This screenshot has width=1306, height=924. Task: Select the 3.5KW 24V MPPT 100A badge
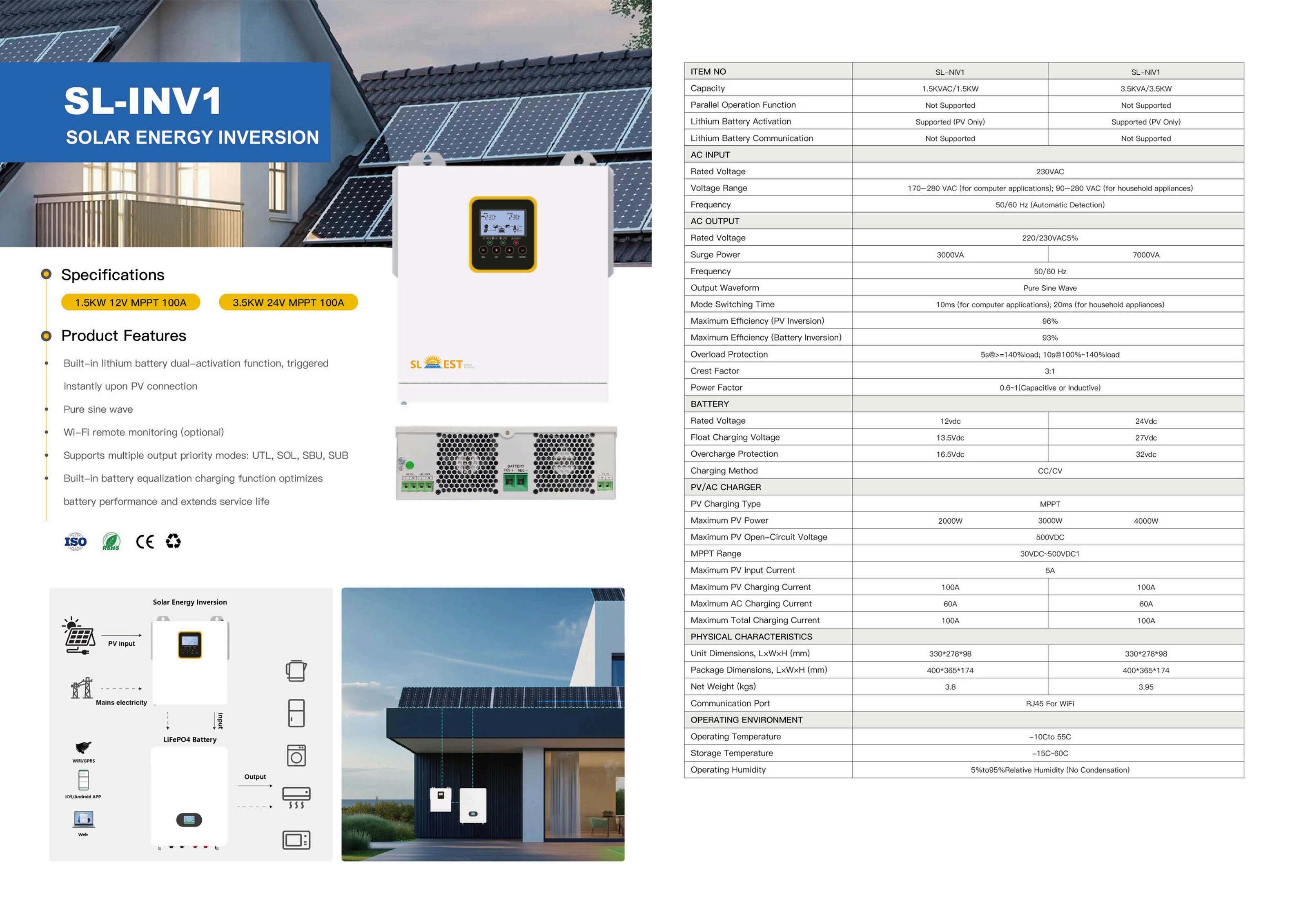289,303
